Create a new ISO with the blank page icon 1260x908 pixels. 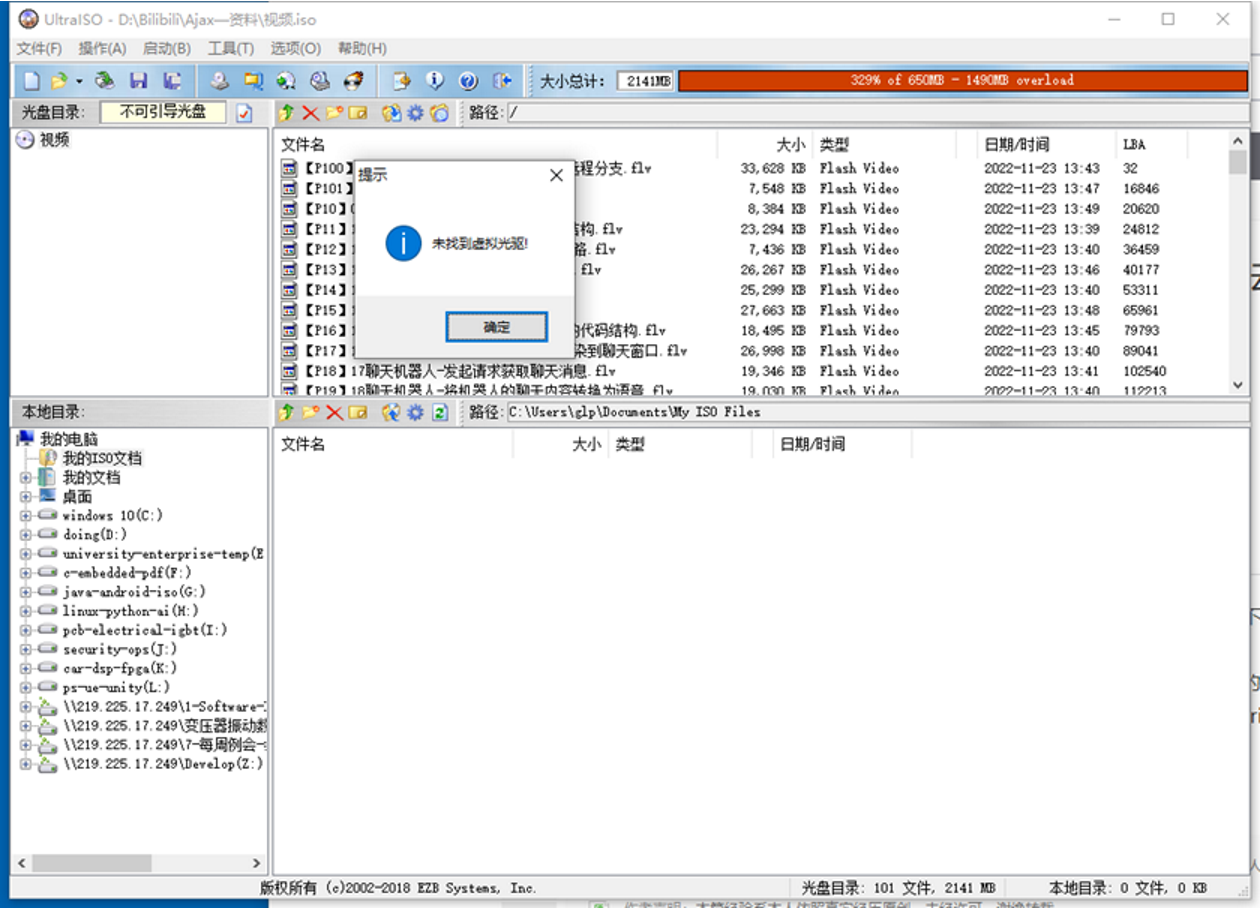tap(32, 81)
